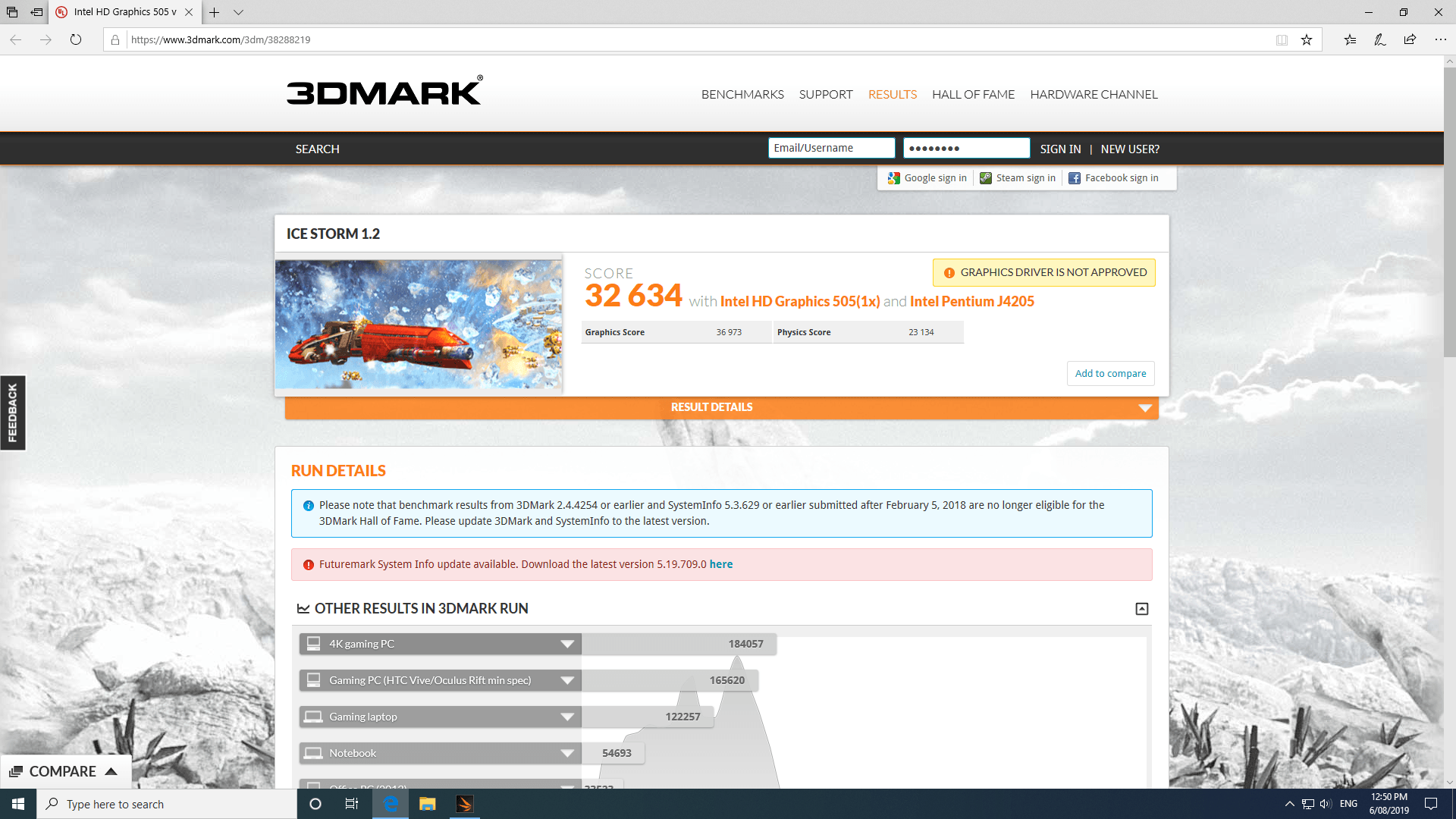
Task: Click the Graphics Driver Not Approved warning
Action: click(1044, 272)
